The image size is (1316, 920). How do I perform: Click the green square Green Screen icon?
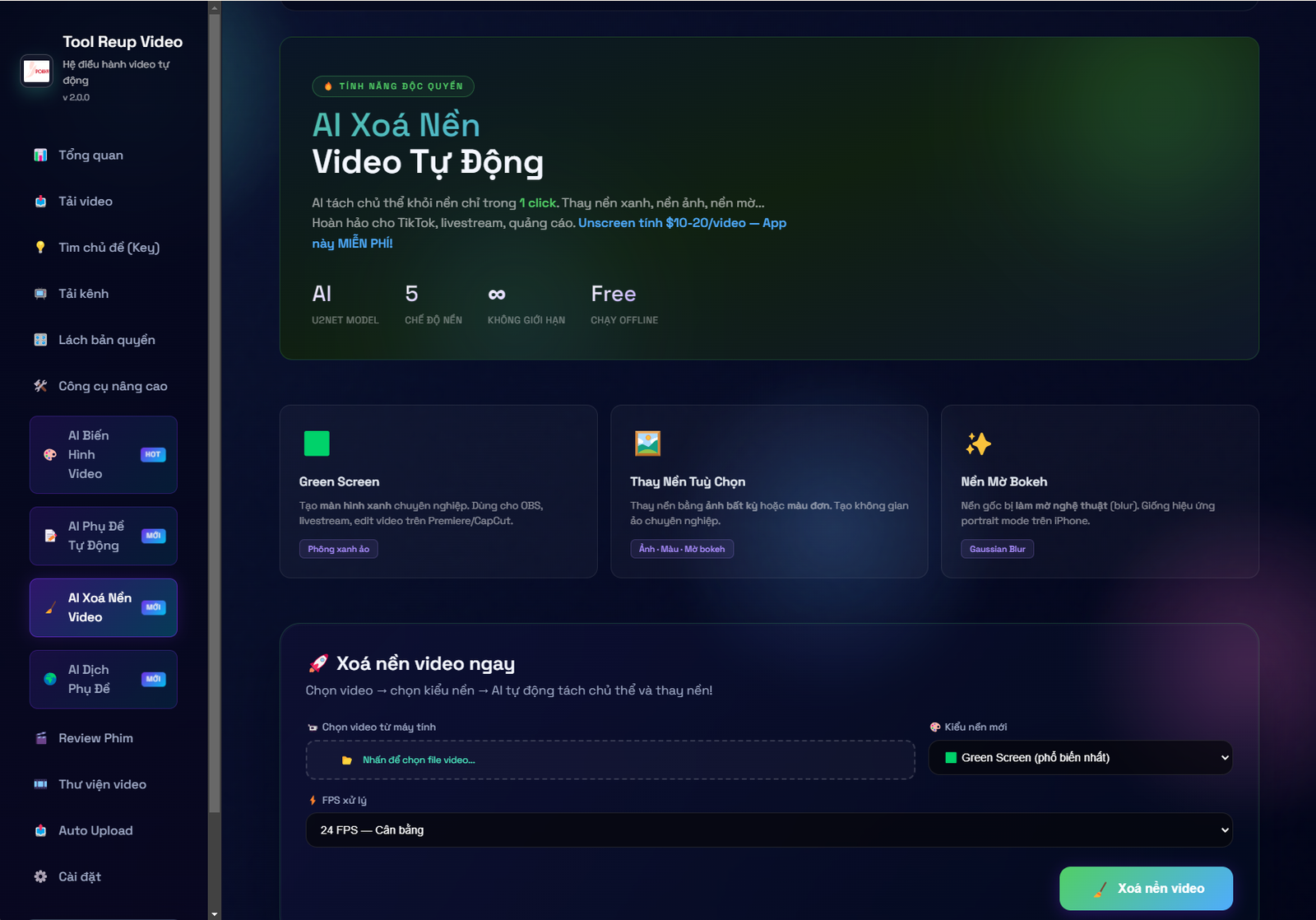[x=317, y=444]
